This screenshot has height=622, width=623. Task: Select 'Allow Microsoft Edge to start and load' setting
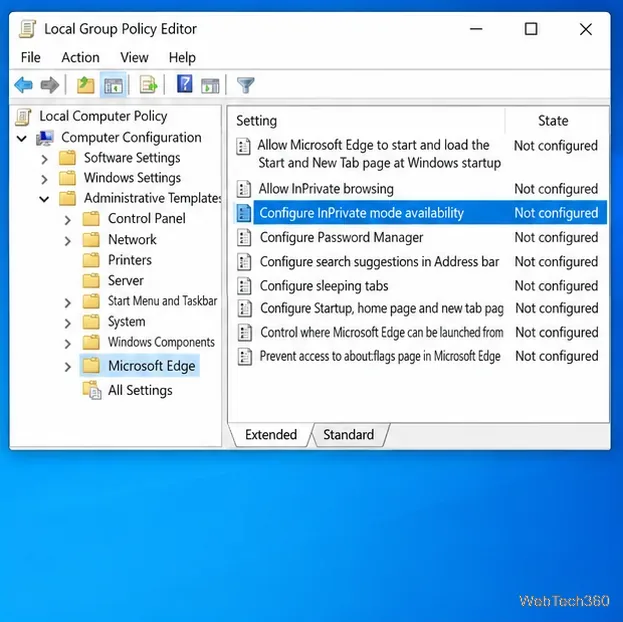tap(379, 154)
